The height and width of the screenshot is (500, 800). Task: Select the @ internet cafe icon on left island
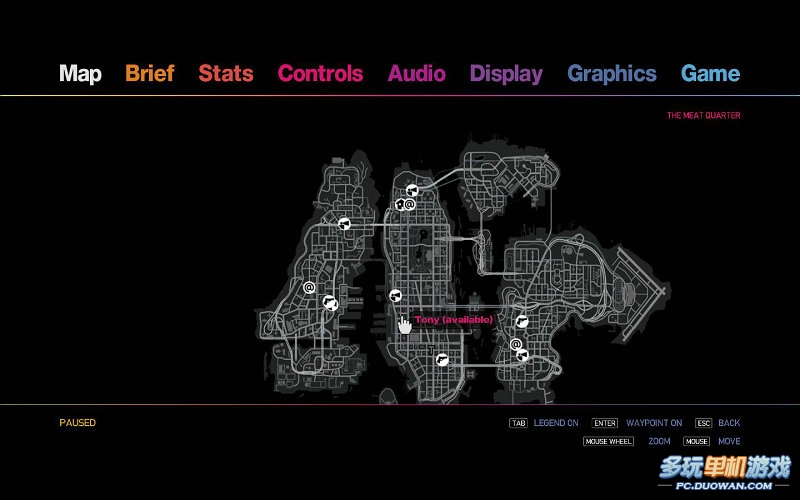tap(309, 288)
